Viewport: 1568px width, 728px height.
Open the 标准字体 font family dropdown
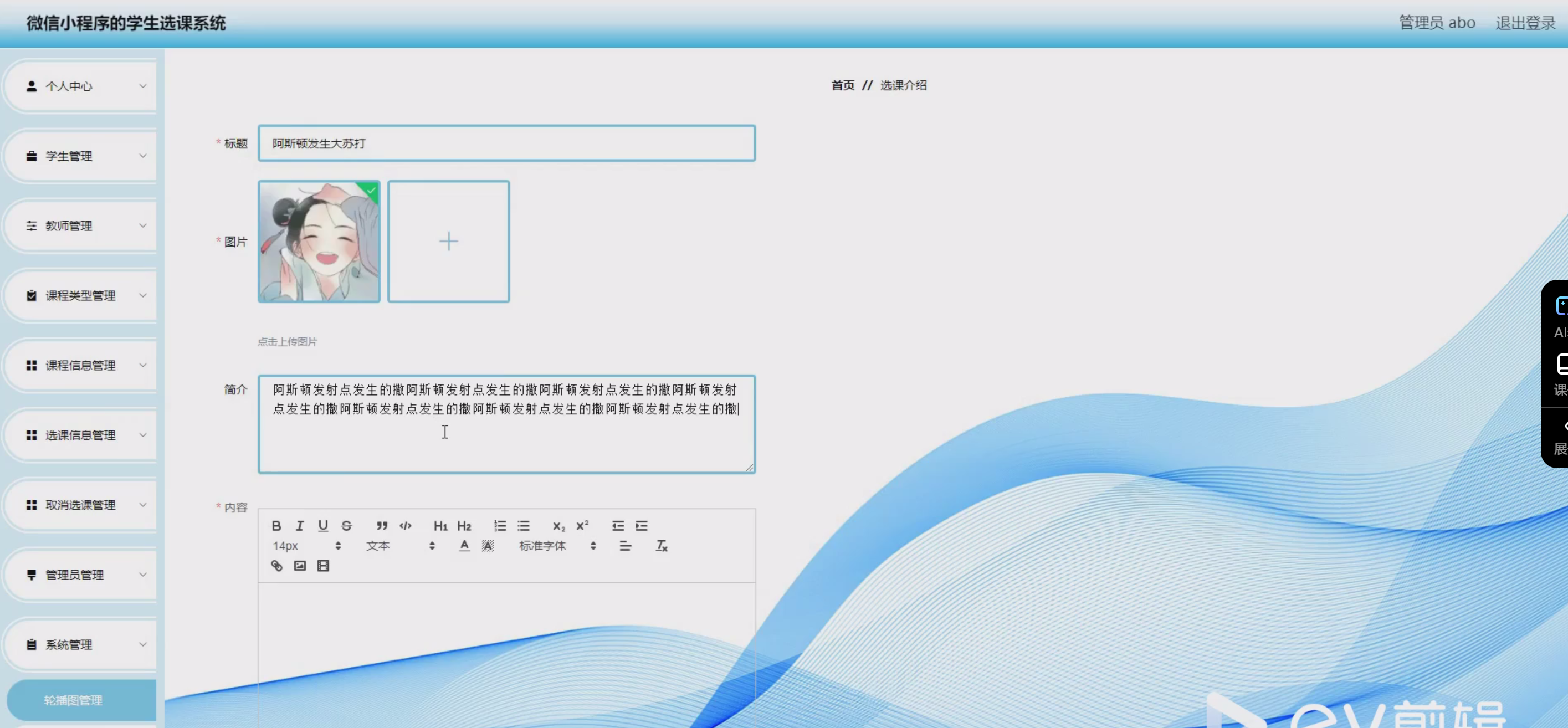click(557, 545)
